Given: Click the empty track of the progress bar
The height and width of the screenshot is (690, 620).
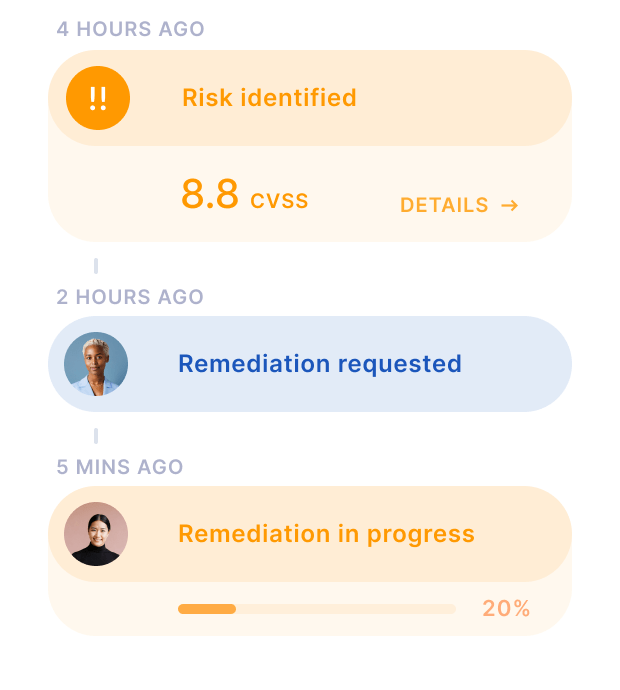Looking at the screenshot, I should coord(346,609).
